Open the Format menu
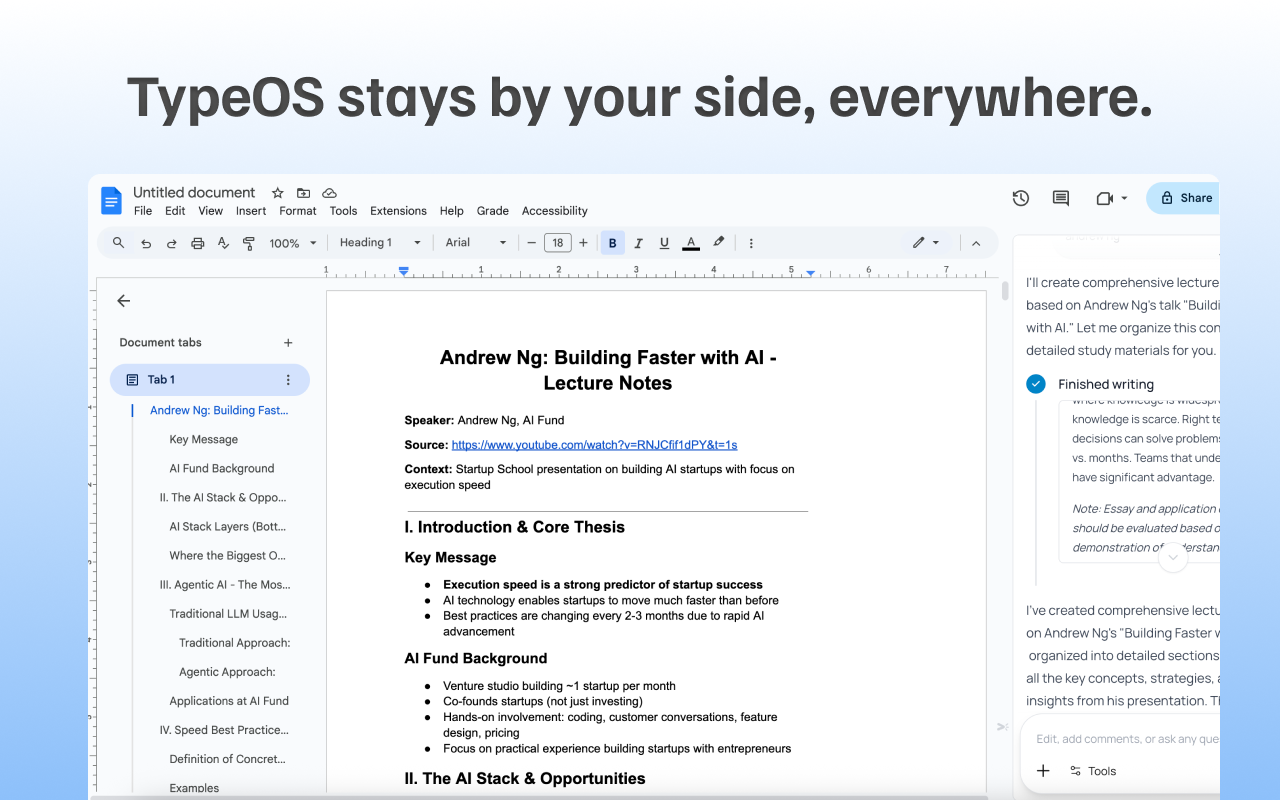This screenshot has width=1280, height=800. [x=298, y=211]
